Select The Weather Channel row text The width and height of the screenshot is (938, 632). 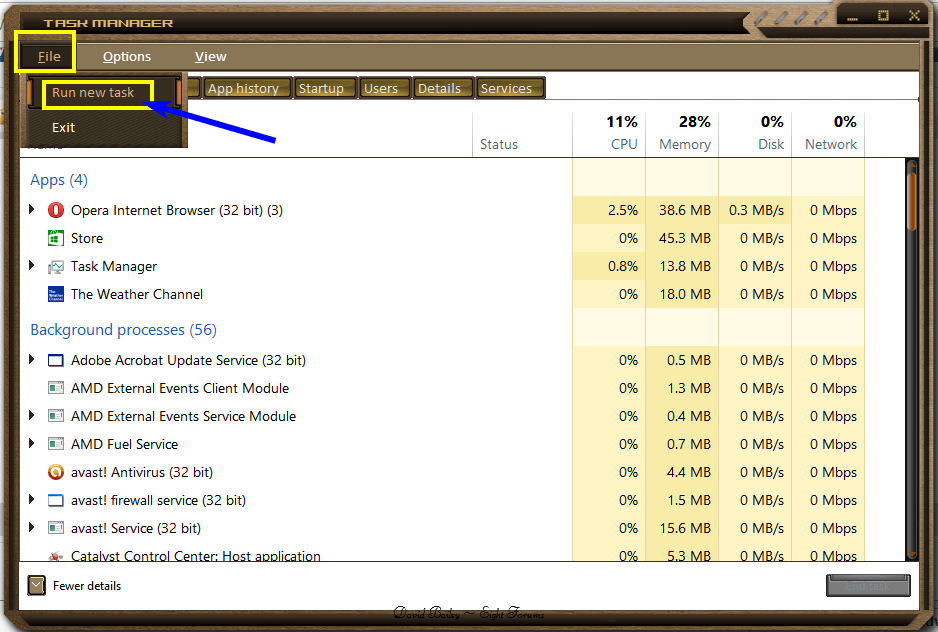pyautogui.click(x=137, y=294)
